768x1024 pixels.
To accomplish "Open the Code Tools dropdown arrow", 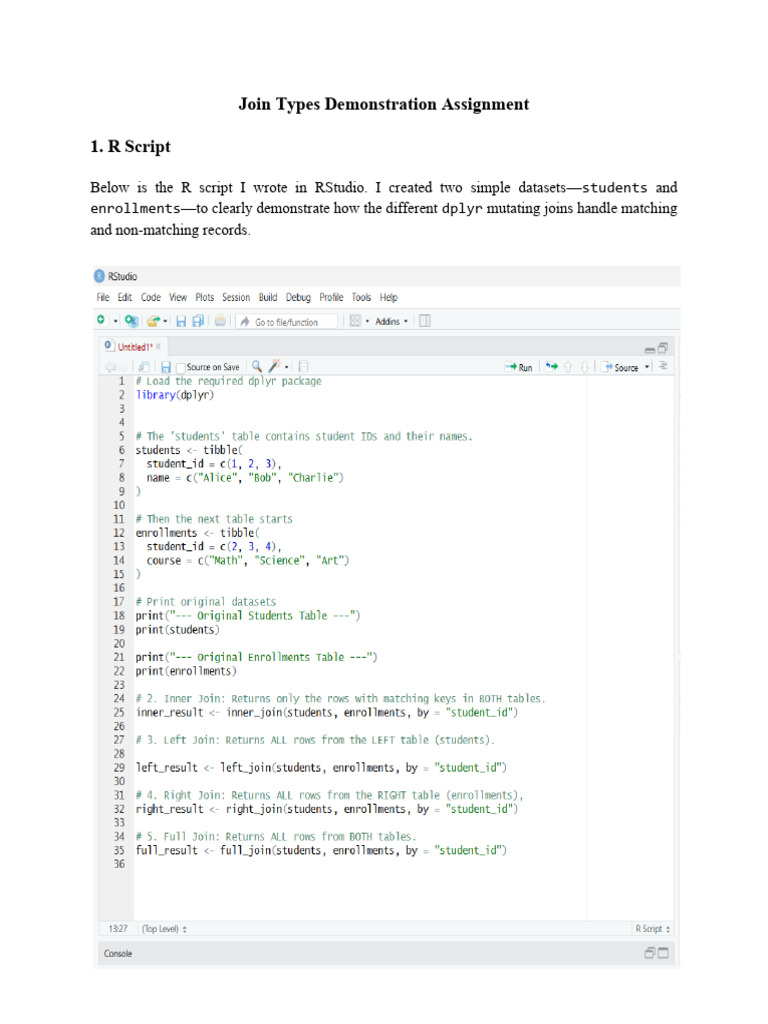I will [287, 368].
